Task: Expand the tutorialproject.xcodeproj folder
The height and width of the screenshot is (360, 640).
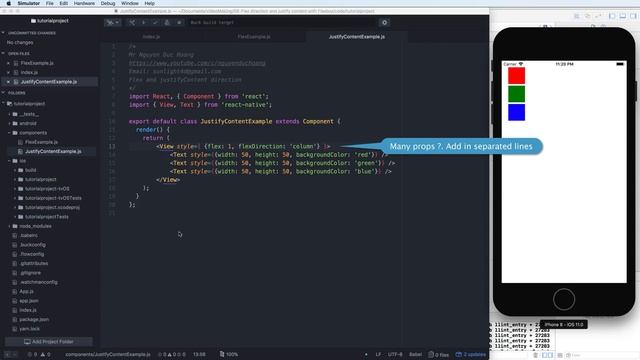Action: (x=15, y=207)
